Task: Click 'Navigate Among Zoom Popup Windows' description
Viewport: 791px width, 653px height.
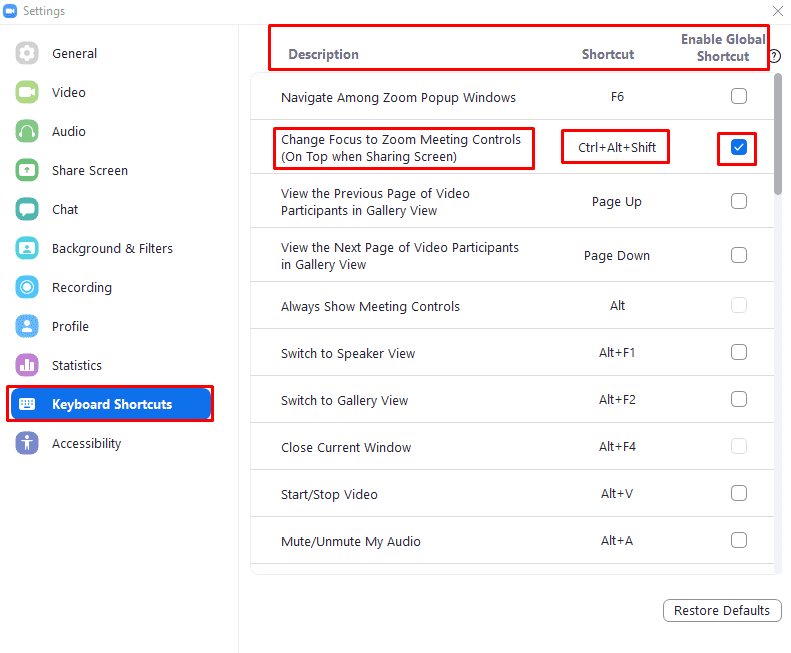Action: (x=398, y=97)
